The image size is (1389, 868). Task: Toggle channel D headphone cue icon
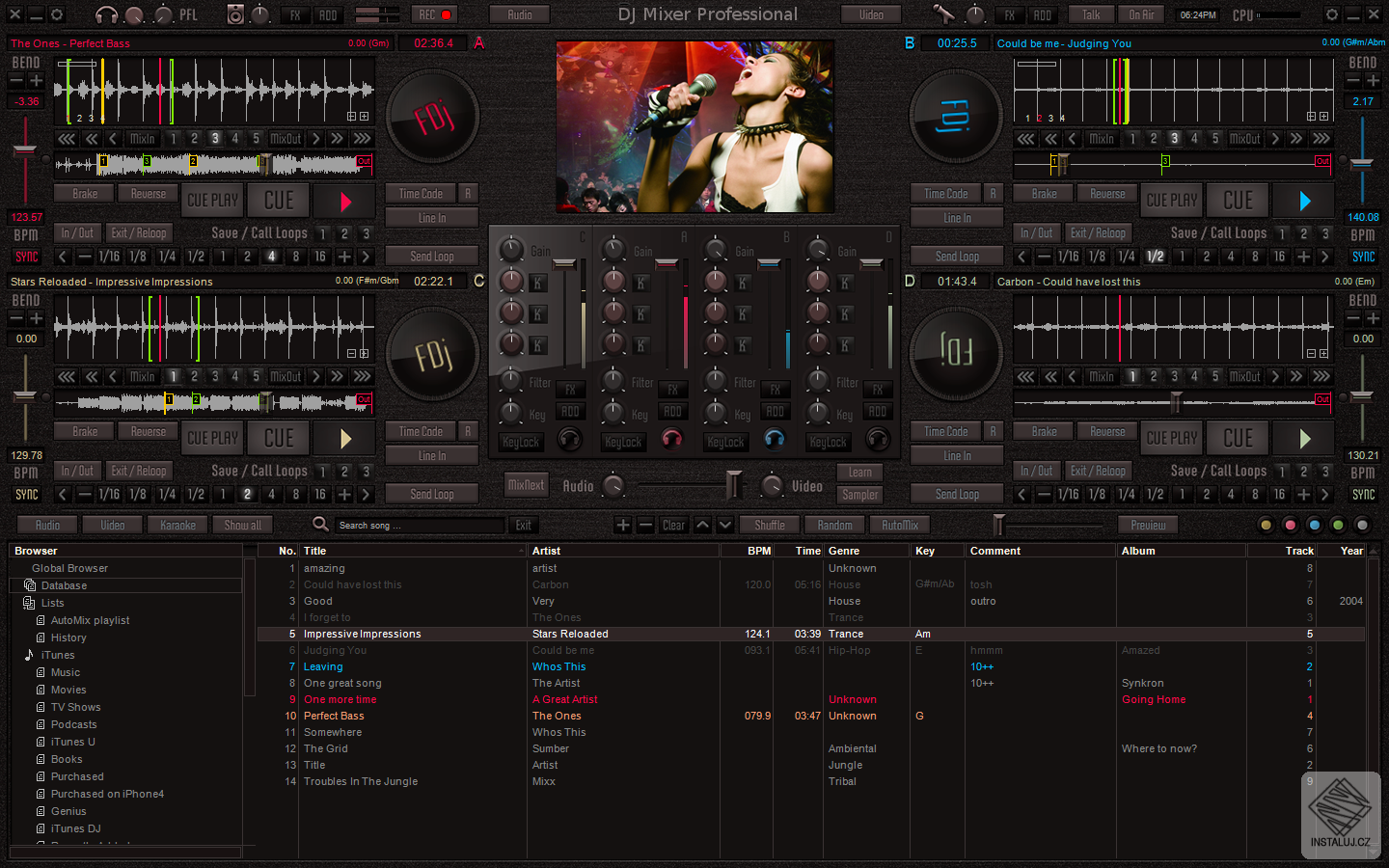(877, 440)
